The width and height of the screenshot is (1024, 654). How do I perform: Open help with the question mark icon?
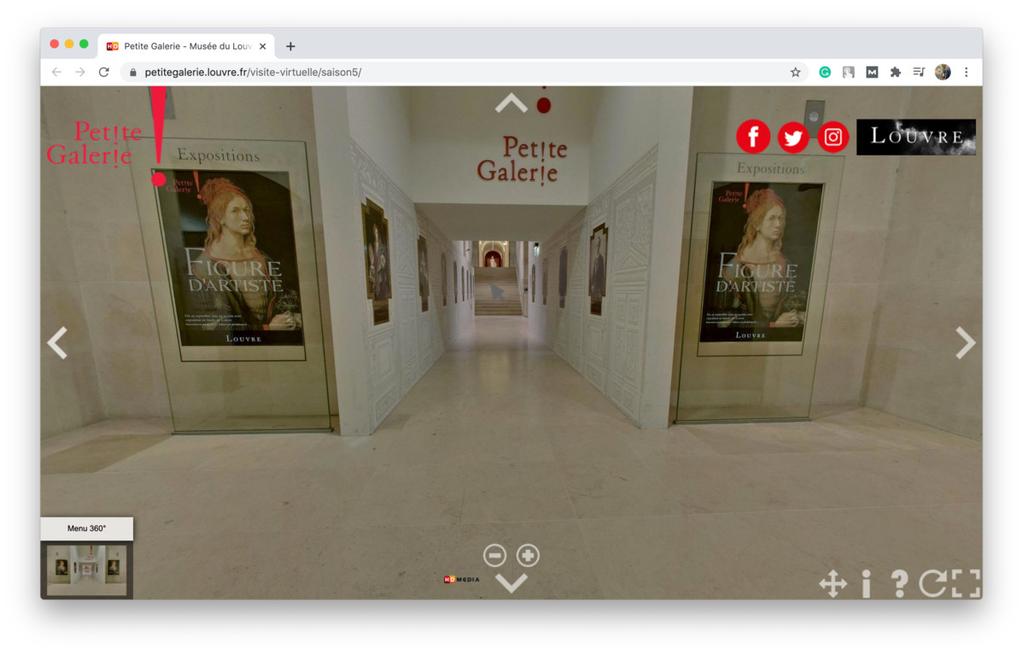pos(899,583)
